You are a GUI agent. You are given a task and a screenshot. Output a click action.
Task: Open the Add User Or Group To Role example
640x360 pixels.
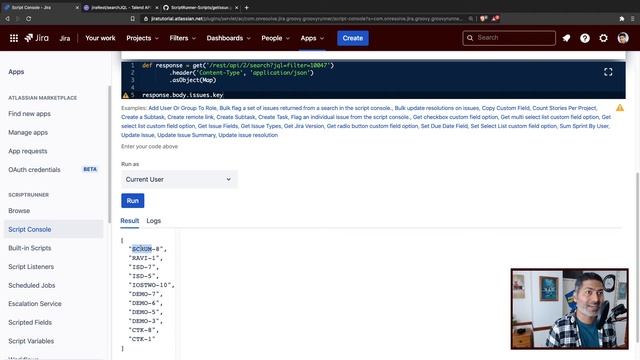182,108
